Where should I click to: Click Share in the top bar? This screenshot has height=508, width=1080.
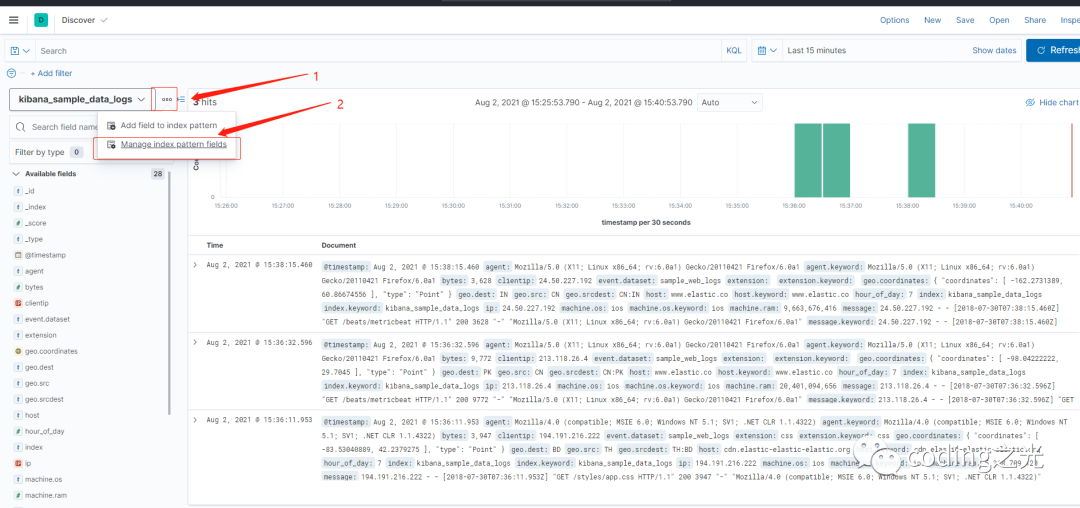(x=1035, y=20)
